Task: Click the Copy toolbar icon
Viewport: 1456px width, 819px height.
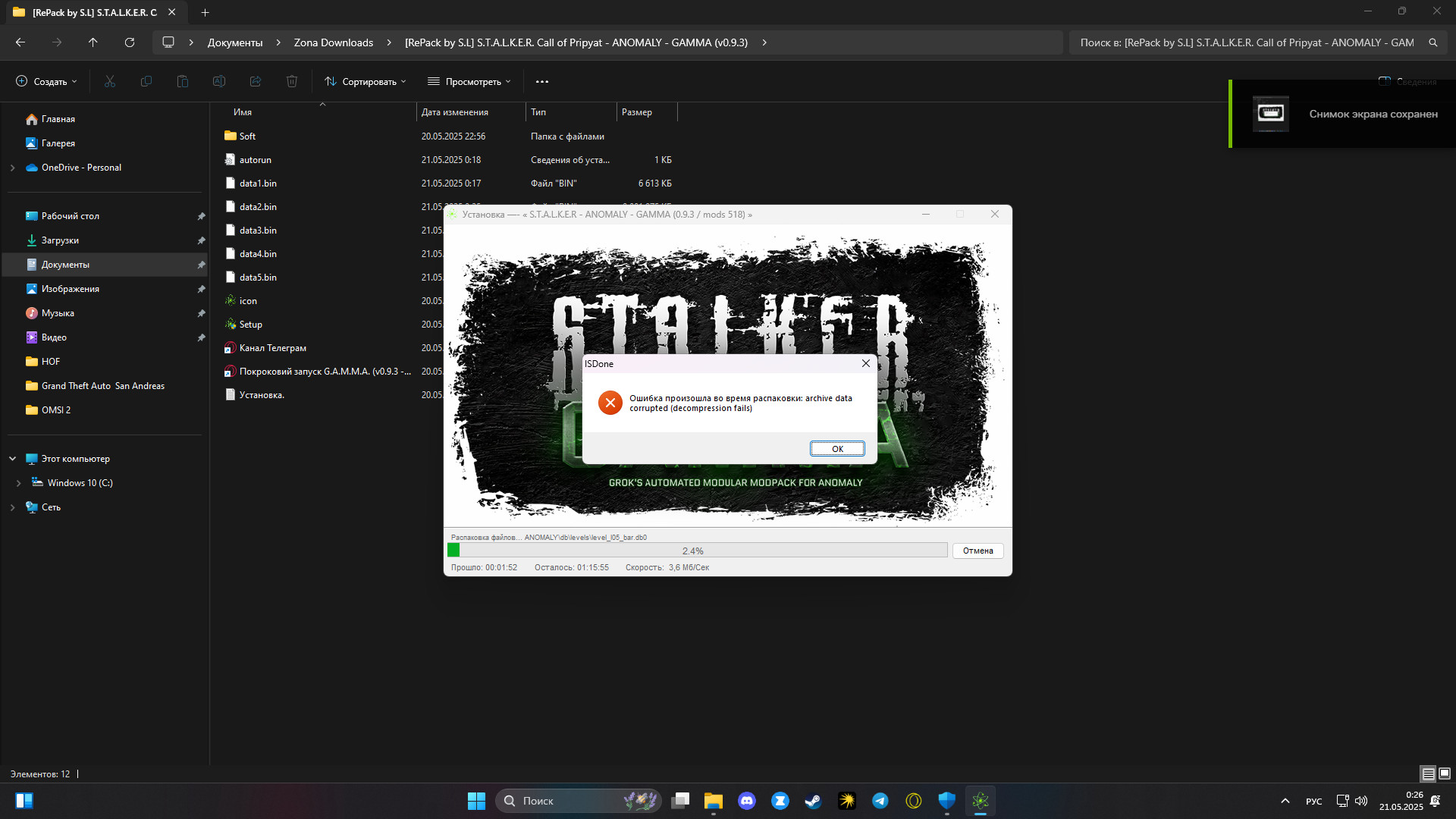Action: pos(146,81)
